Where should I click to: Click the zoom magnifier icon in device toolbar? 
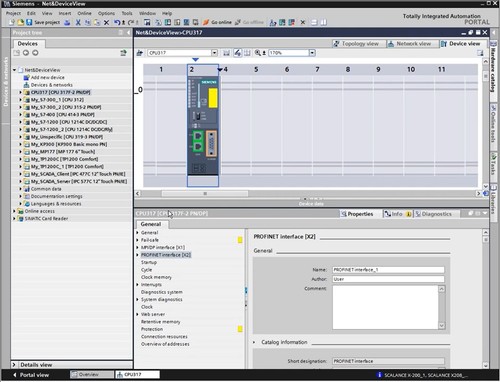pyautogui.click(x=258, y=53)
